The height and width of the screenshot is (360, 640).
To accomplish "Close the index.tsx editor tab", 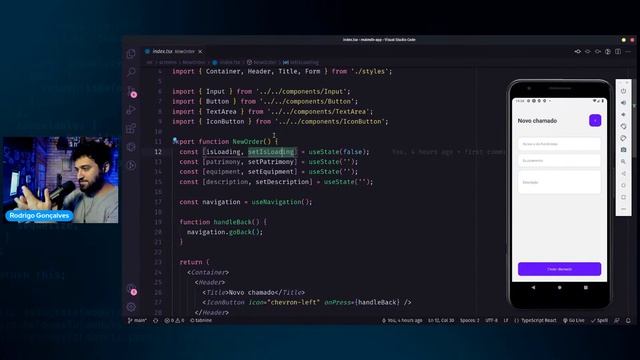I will click(200, 51).
